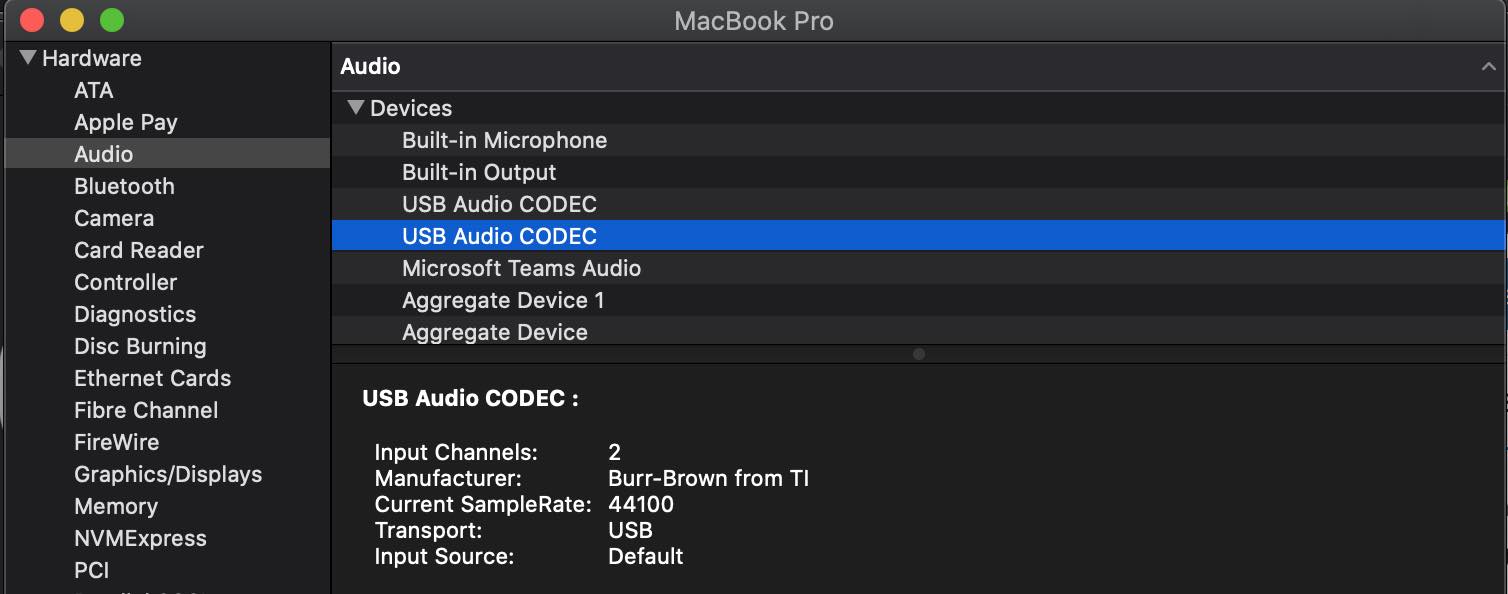This screenshot has height=594, width=1508.
Task: Click the green zoom window button
Action: click(112, 20)
